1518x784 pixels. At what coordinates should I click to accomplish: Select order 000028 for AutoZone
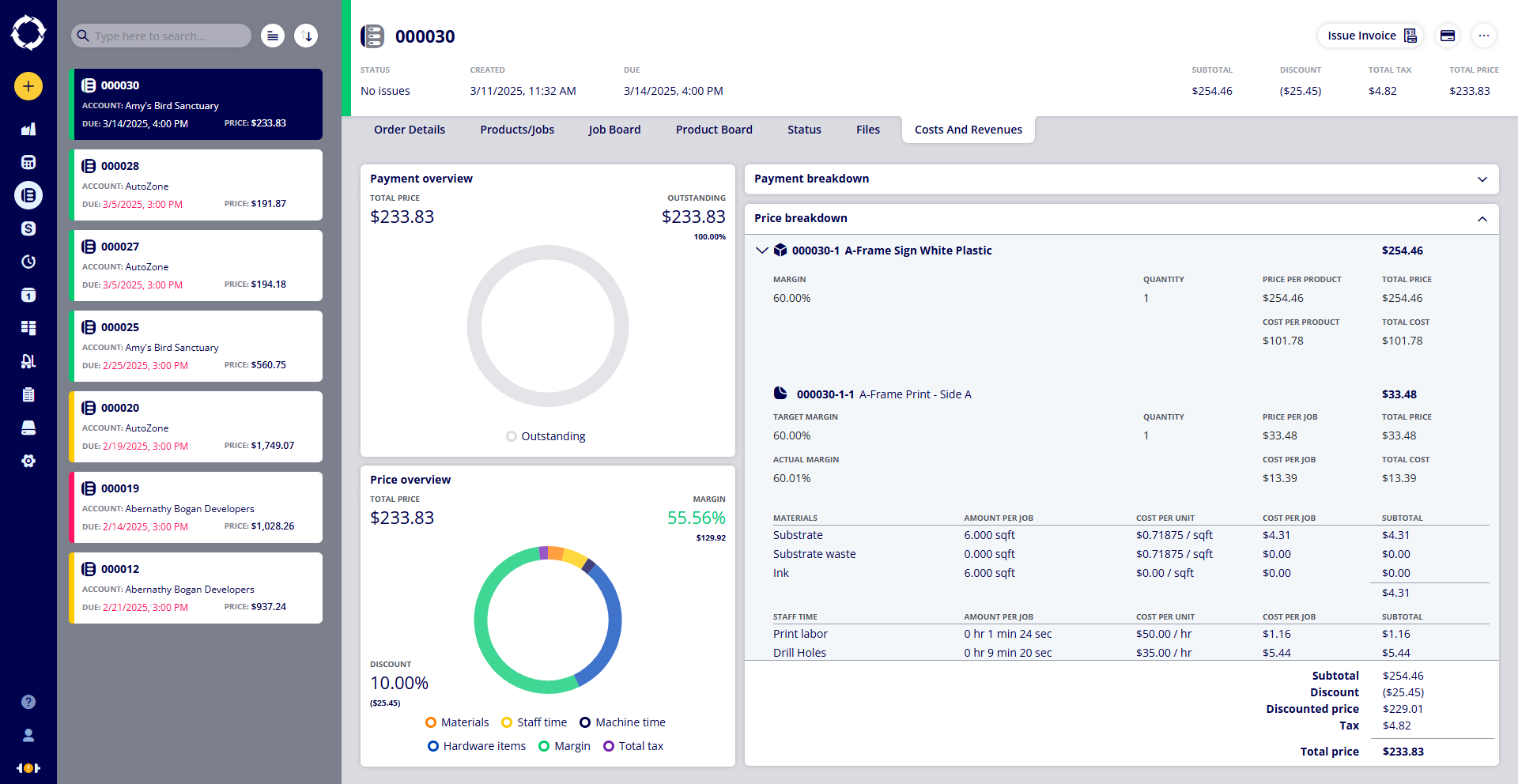pyautogui.click(x=196, y=185)
